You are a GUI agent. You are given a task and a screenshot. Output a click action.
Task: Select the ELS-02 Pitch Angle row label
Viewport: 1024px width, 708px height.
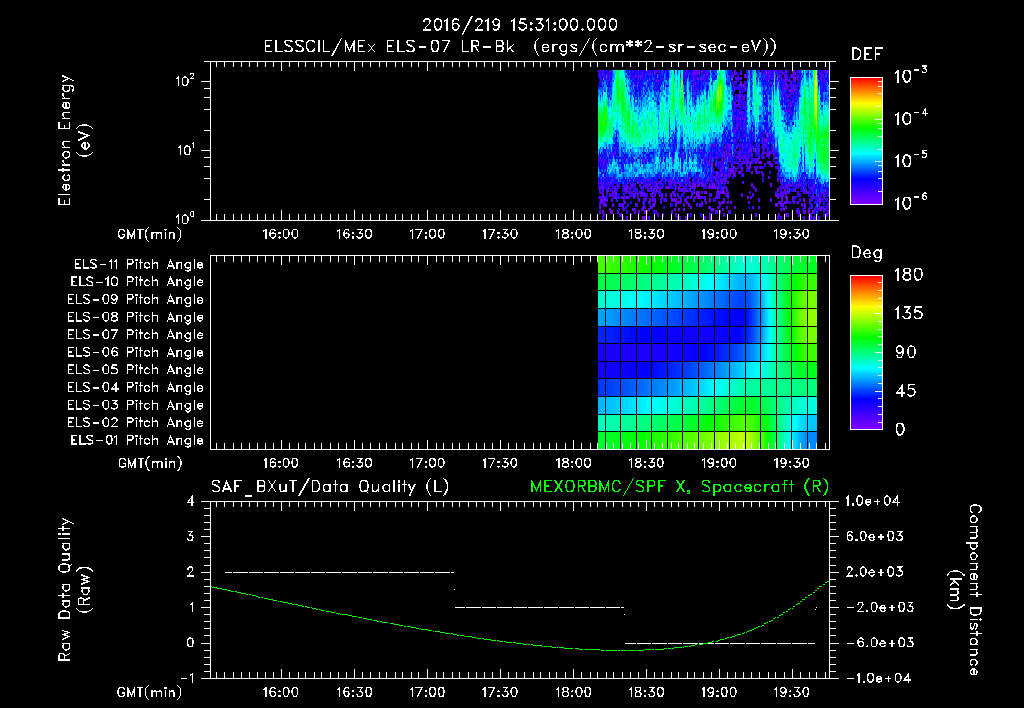point(136,423)
